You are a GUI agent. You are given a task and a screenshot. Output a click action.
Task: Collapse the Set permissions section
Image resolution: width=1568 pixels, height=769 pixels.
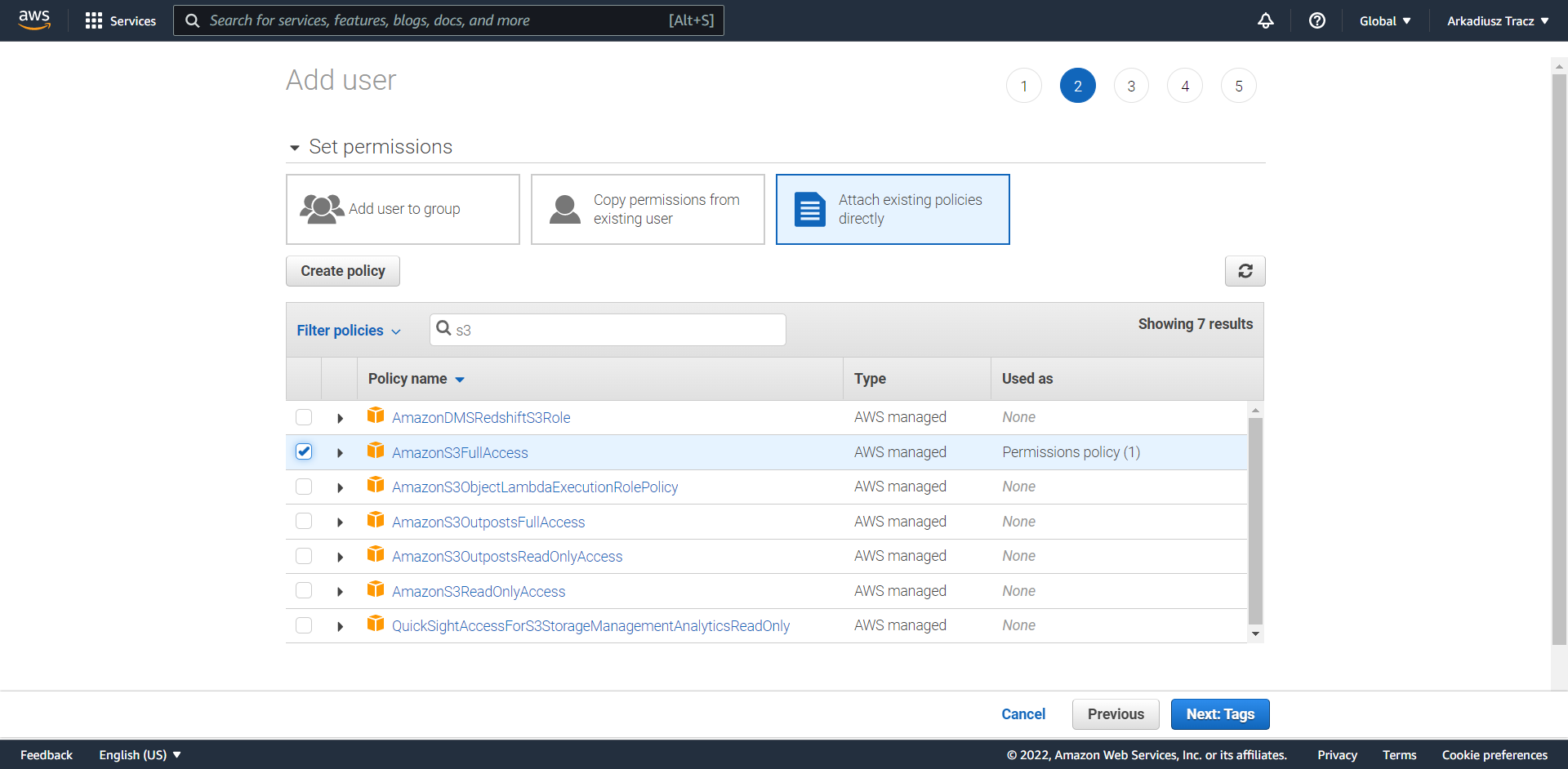point(295,148)
